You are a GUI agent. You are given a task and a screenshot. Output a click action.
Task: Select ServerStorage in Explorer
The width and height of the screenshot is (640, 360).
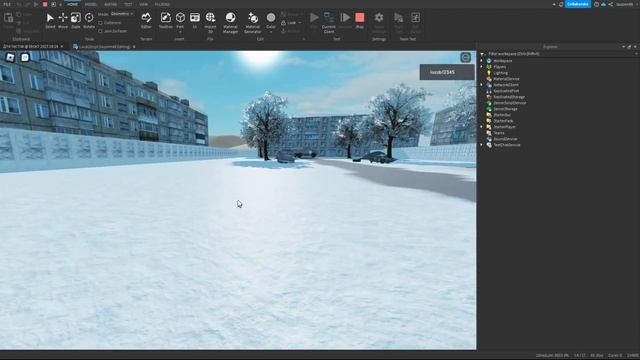(x=505, y=109)
